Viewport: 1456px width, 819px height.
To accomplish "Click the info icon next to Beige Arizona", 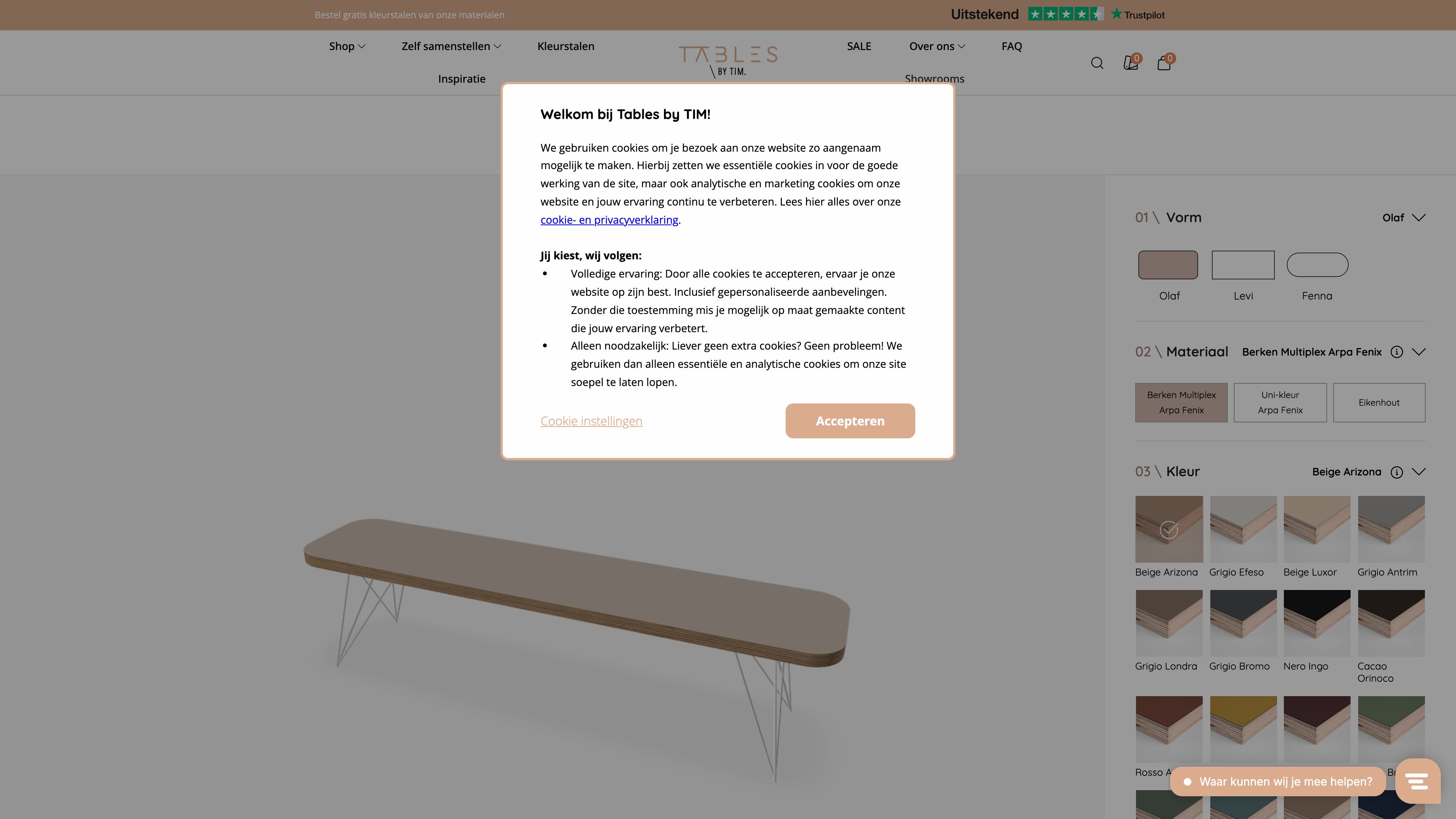I will [x=1397, y=472].
